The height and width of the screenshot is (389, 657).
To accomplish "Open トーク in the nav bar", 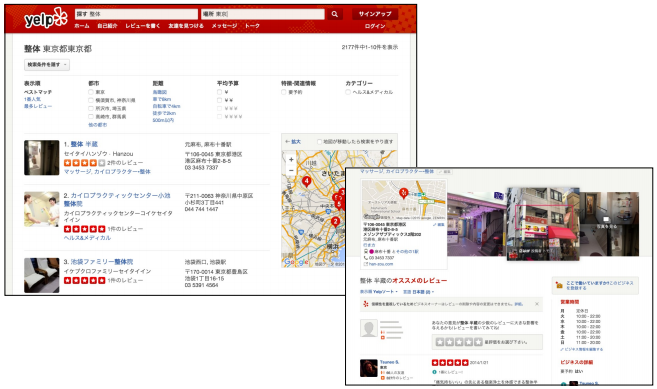I will click(252, 26).
